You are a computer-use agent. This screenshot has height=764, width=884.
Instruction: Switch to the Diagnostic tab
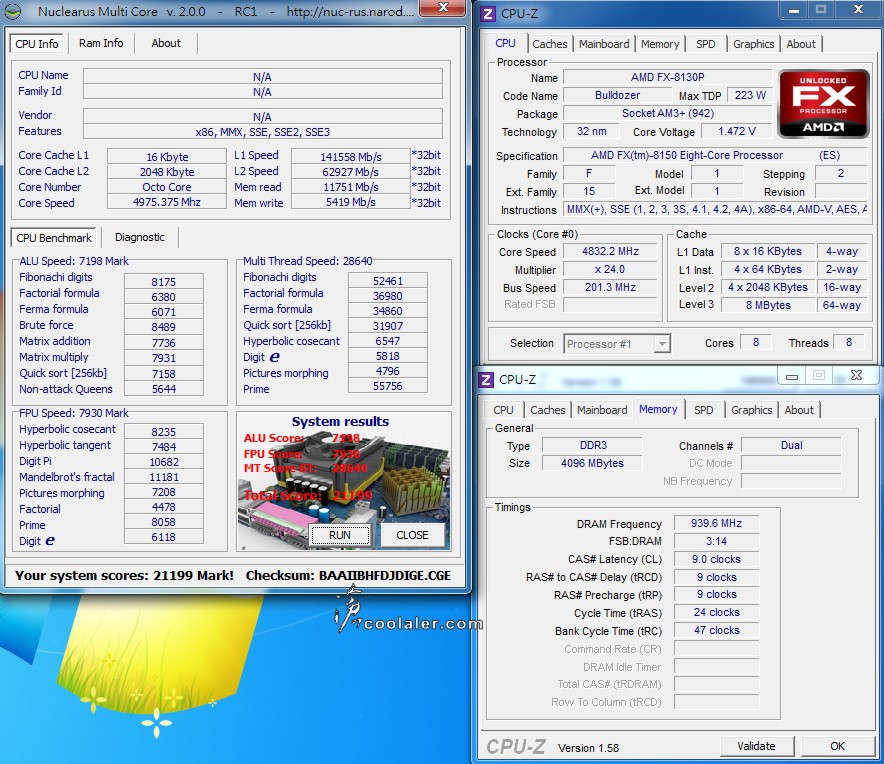pos(140,237)
